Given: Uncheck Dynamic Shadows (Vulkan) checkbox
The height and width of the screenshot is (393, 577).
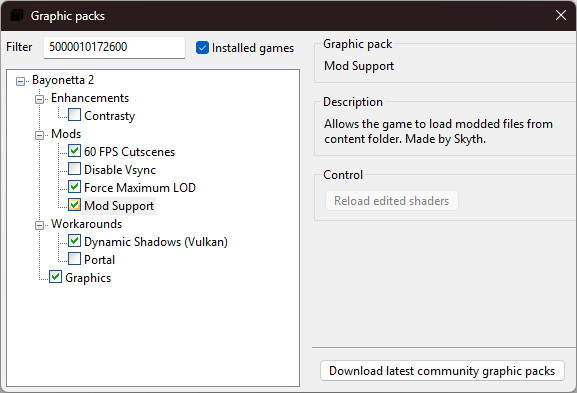Looking at the screenshot, I should (74, 241).
